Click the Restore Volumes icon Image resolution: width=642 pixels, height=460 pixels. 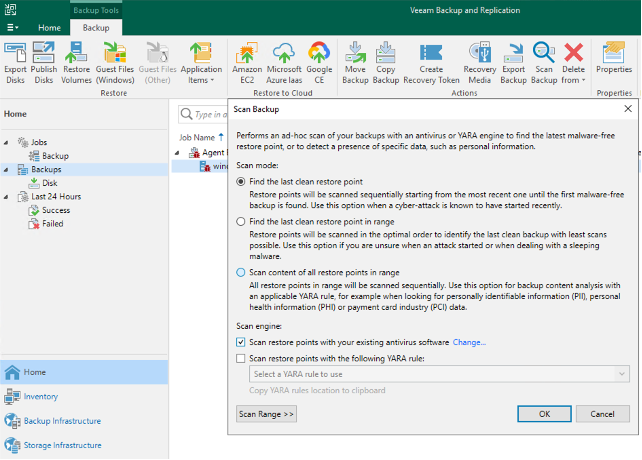pyautogui.click(x=76, y=63)
